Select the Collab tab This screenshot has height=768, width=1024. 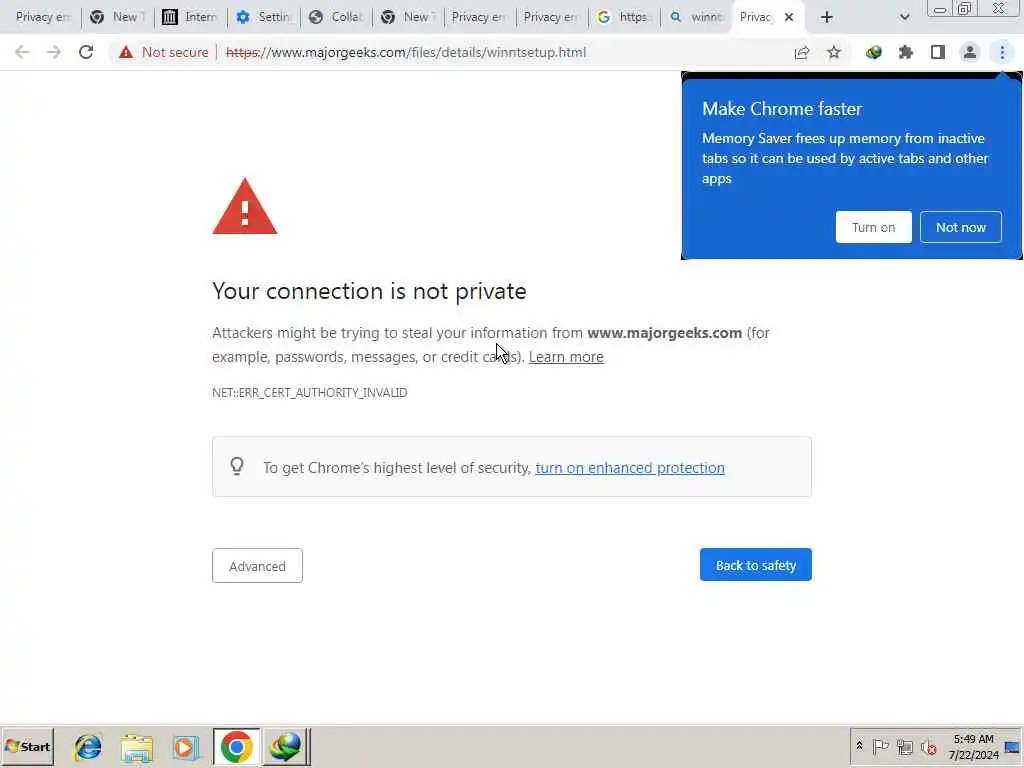pos(336,17)
